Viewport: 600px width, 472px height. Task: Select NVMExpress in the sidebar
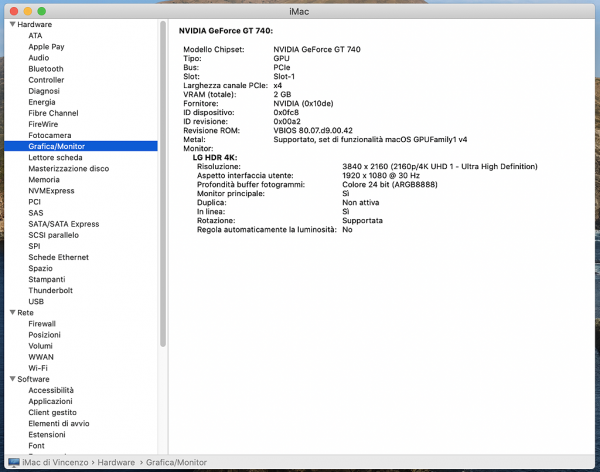(51, 190)
